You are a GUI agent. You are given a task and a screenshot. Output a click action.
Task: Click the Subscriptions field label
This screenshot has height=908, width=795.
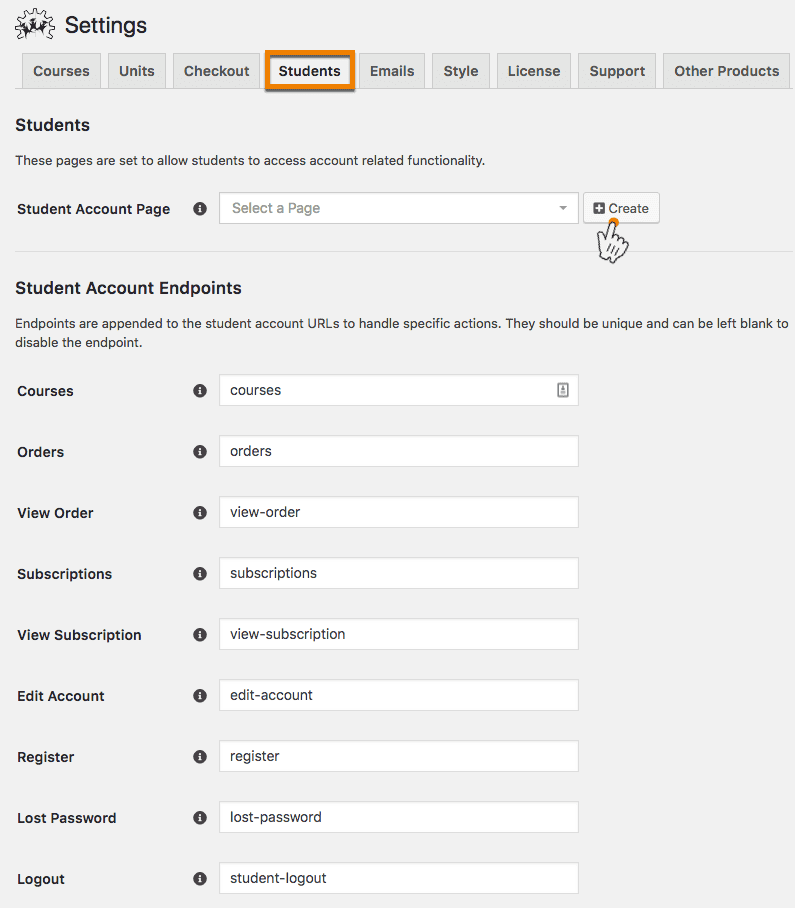point(65,574)
